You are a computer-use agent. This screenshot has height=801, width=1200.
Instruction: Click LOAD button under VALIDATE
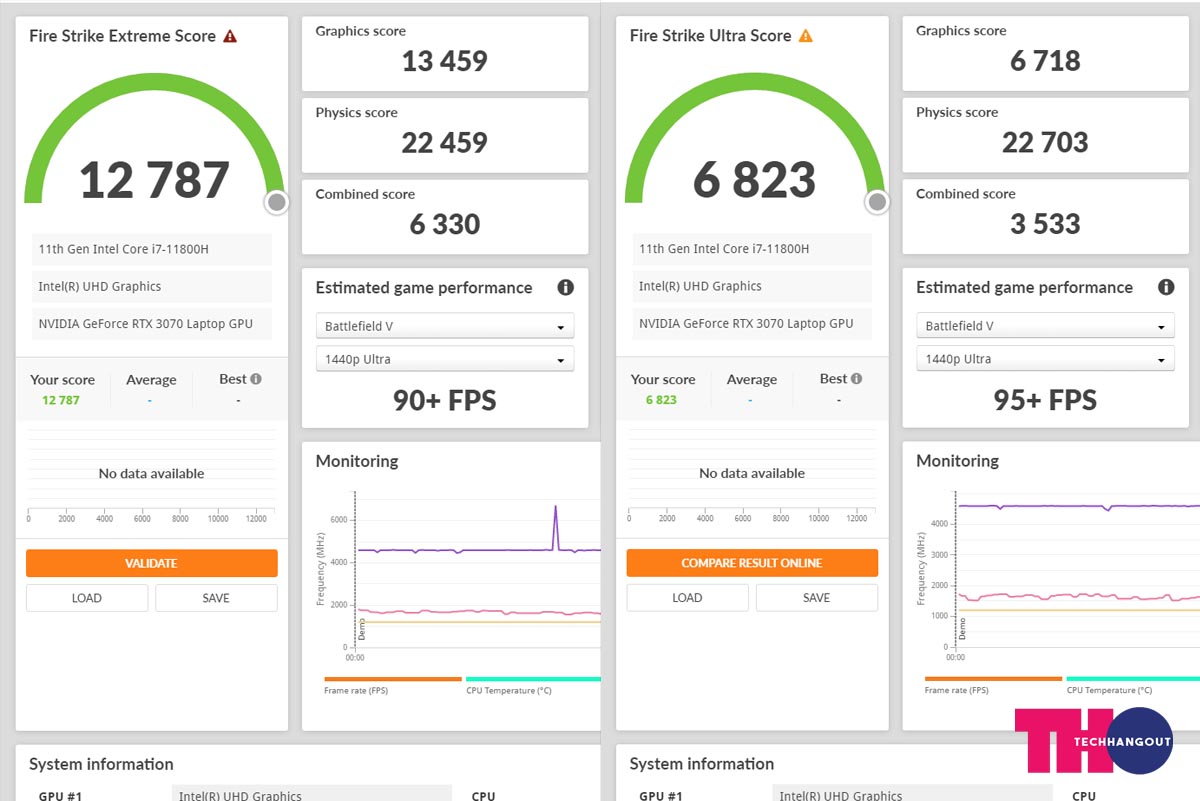tap(87, 598)
